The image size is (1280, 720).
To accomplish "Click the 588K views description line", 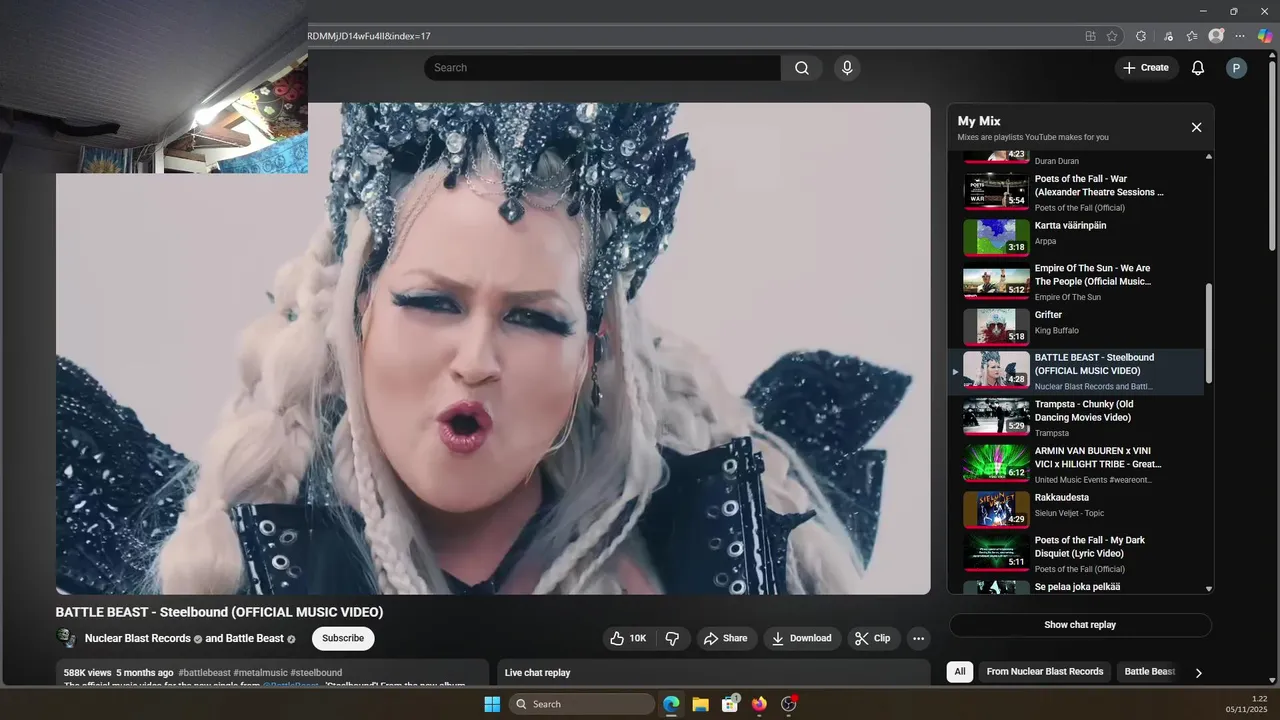I will click(203, 673).
